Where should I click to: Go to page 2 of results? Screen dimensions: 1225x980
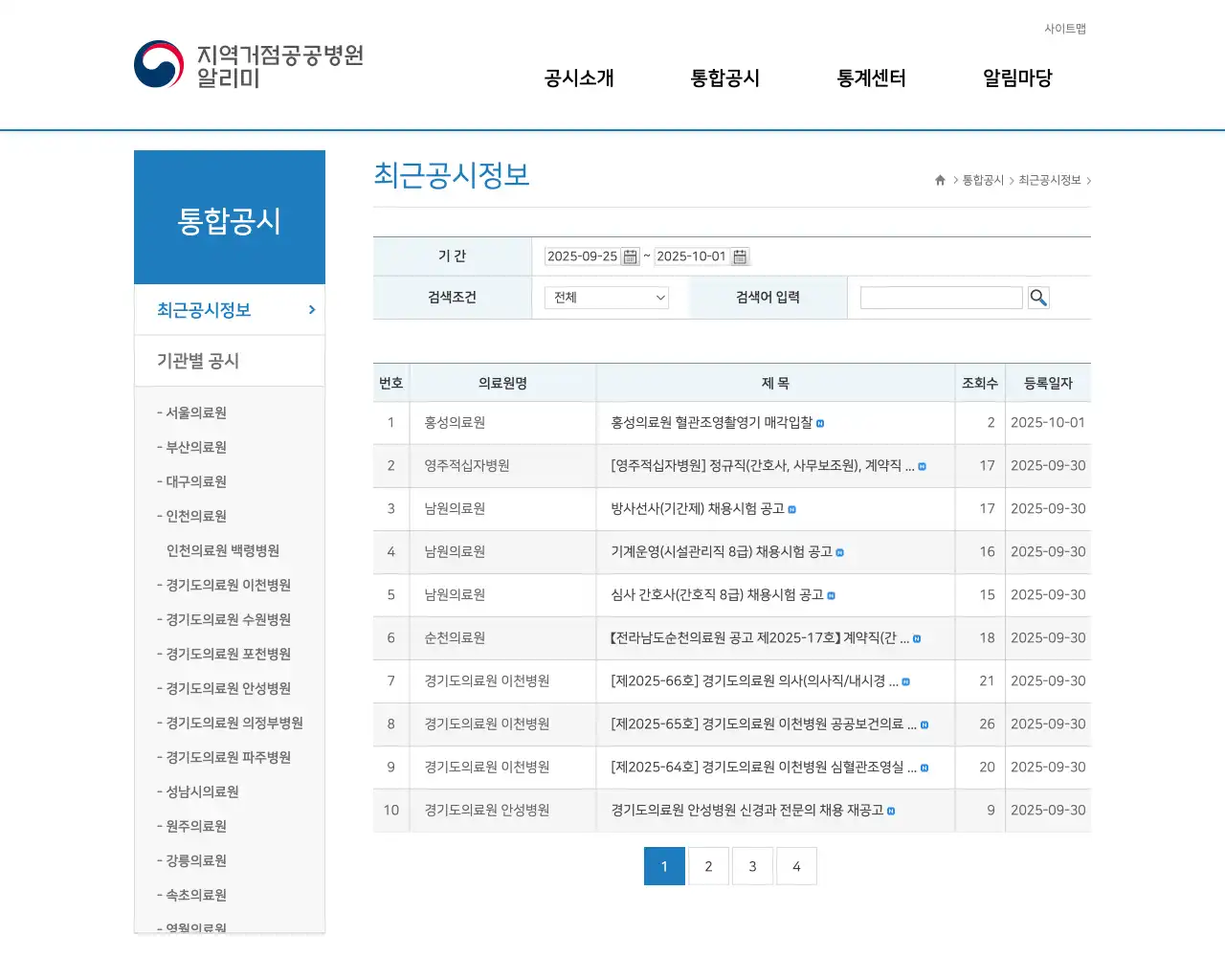point(708,866)
